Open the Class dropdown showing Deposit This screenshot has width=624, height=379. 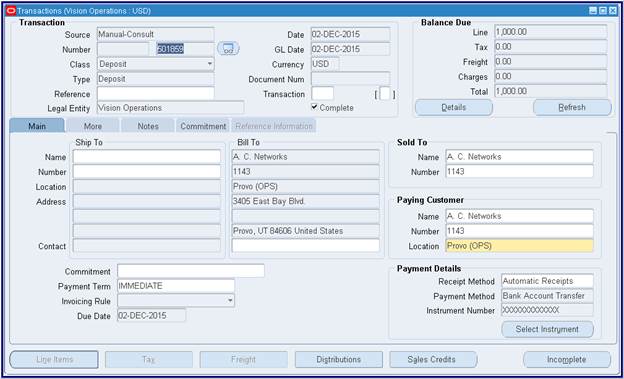pos(156,64)
